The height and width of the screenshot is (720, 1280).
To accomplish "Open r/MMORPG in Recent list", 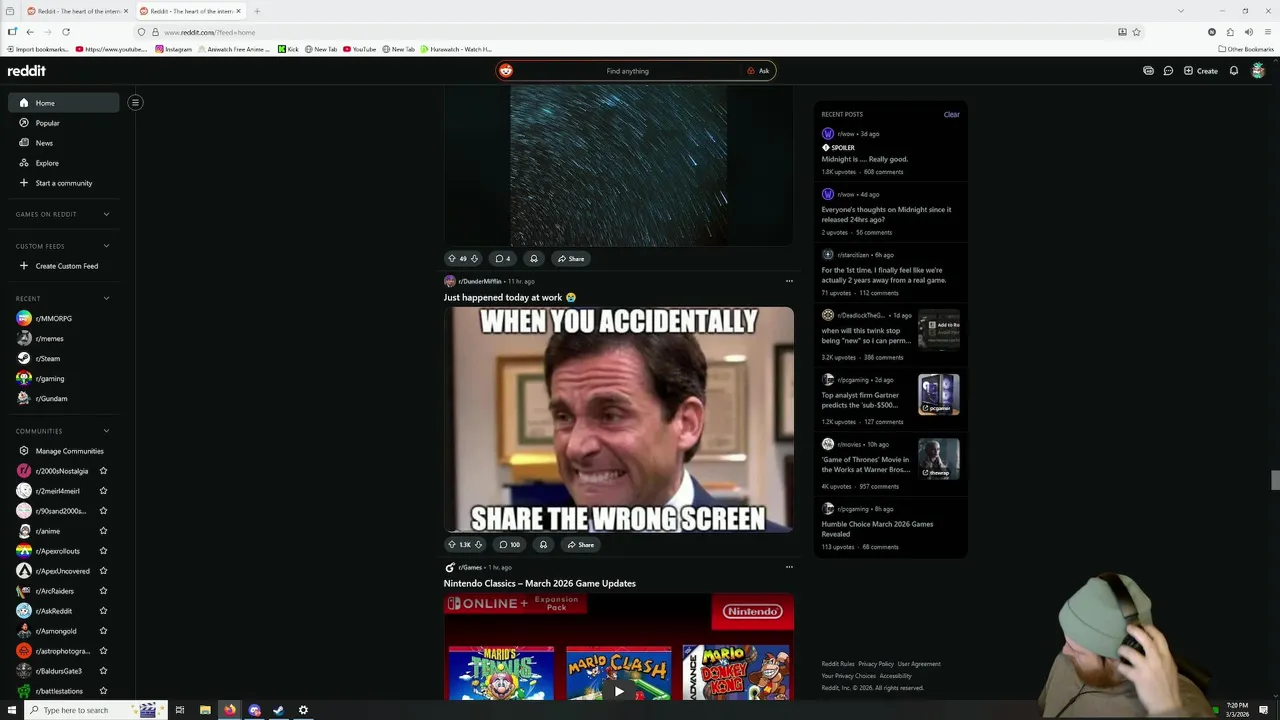I will [64, 318].
